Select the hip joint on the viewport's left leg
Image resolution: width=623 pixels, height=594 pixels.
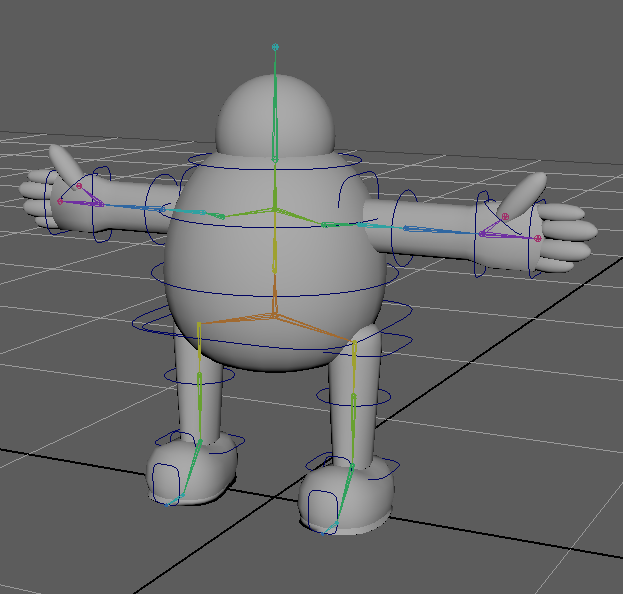click(200, 324)
